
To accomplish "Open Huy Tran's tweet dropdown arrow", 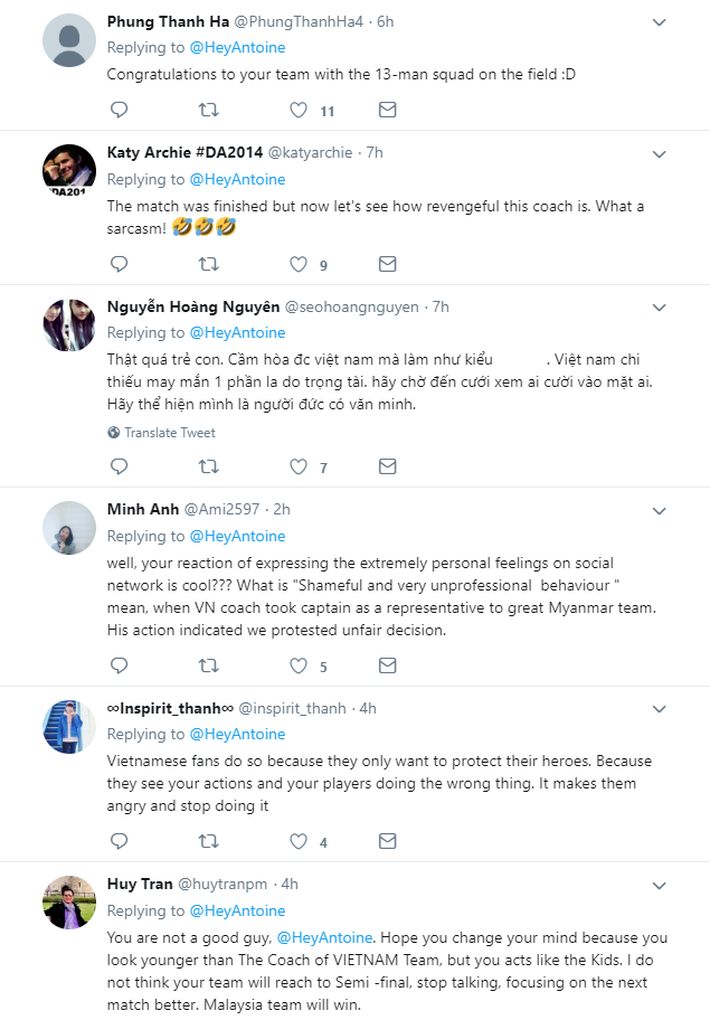I will point(659,886).
